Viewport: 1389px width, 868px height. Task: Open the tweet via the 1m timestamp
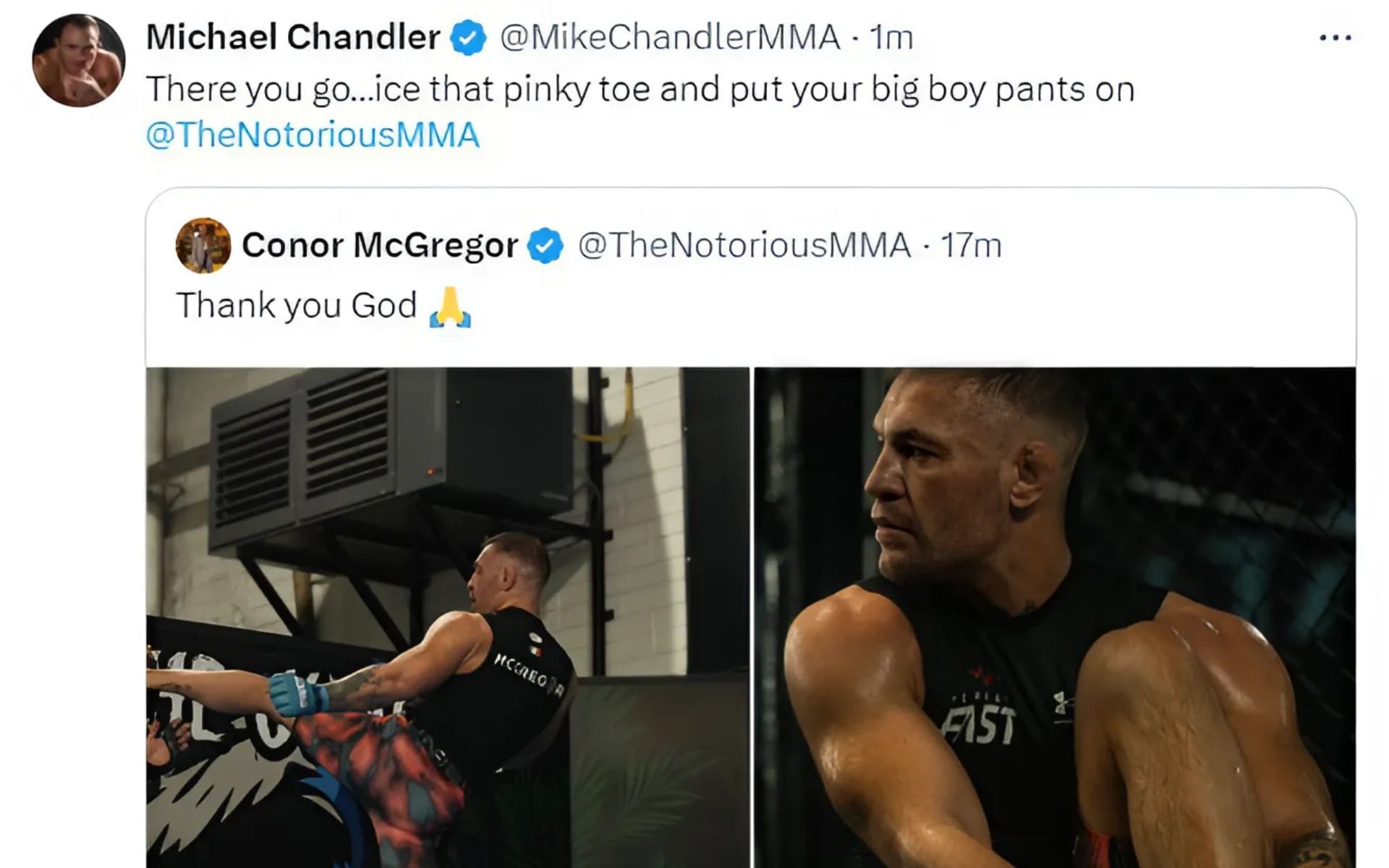[x=891, y=38]
